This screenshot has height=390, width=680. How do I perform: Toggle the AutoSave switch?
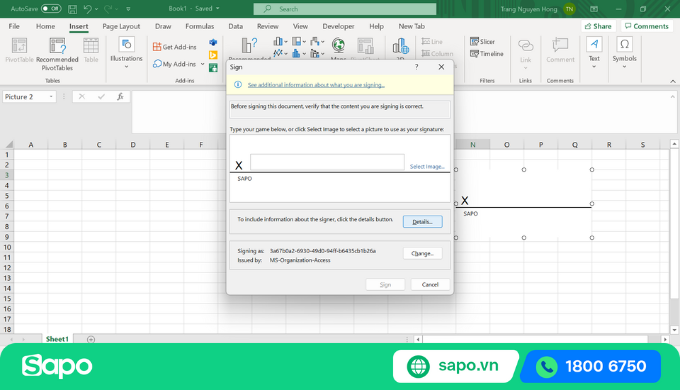51,9
